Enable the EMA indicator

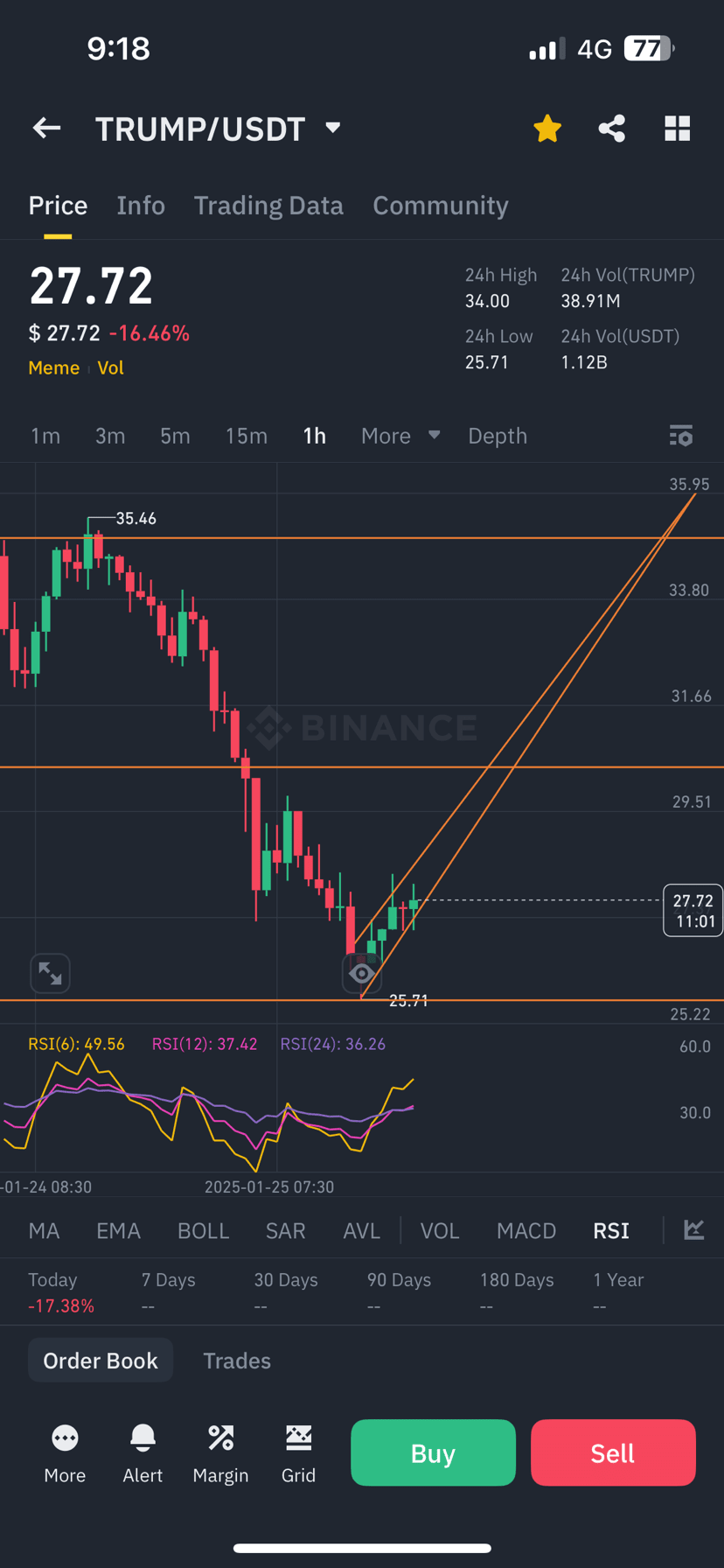pyautogui.click(x=118, y=1230)
